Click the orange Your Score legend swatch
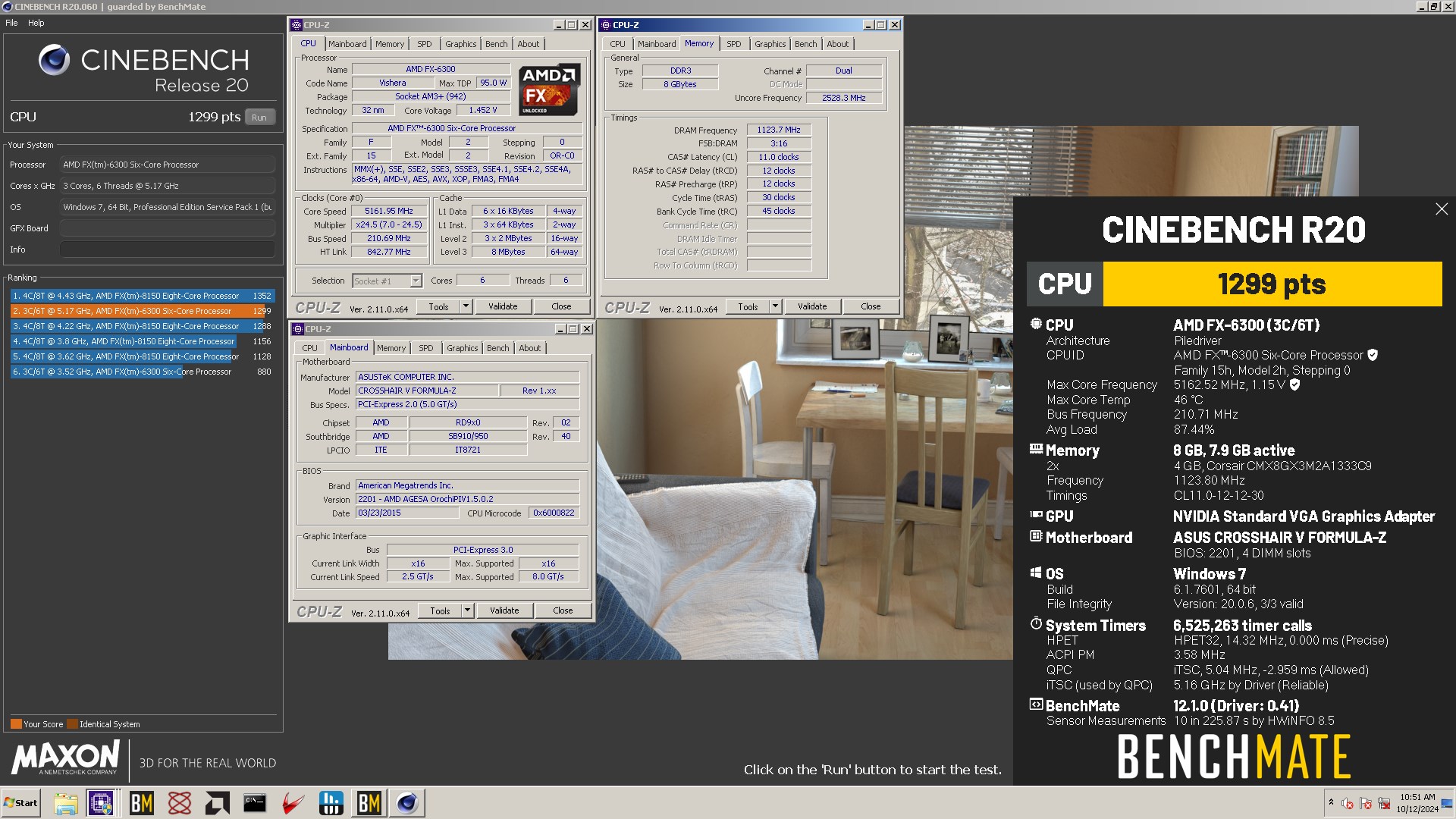Image resolution: width=1456 pixels, height=819 pixels. [x=16, y=723]
